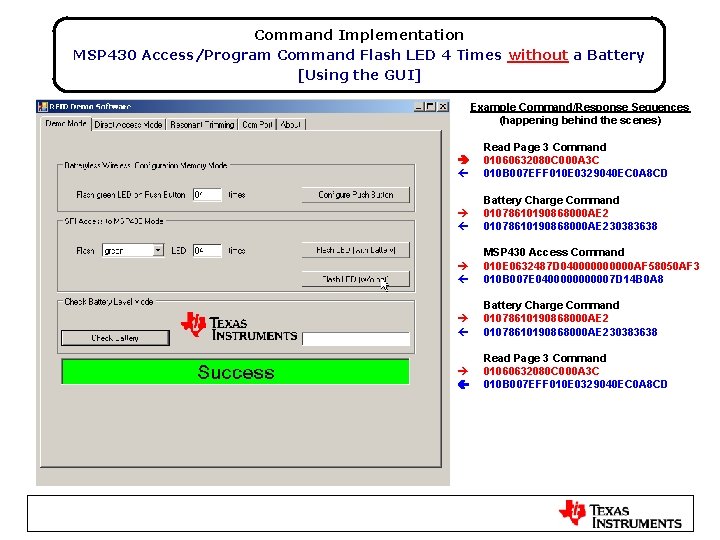Click the green Success status bar
The image size is (720, 540).
(235, 371)
